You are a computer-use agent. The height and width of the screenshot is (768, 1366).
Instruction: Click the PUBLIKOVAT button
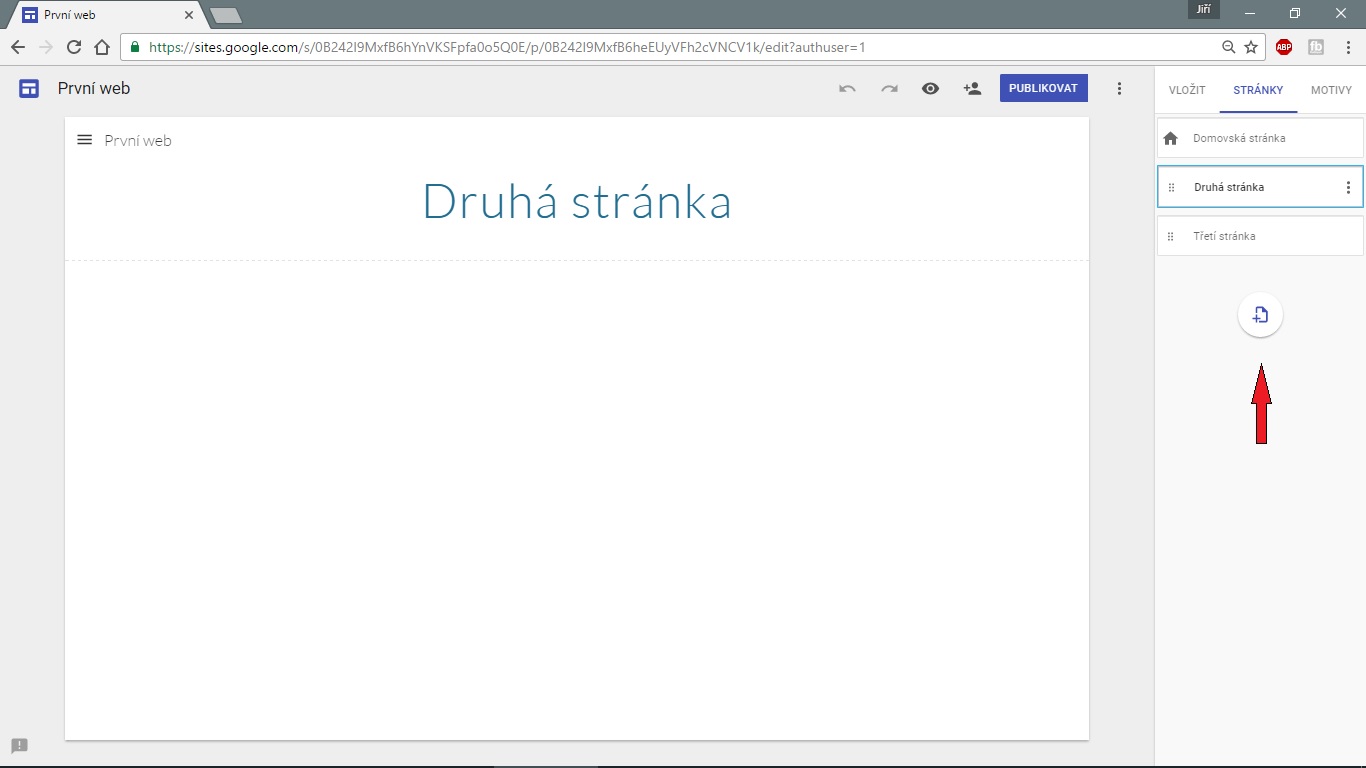tap(1044, 88)
